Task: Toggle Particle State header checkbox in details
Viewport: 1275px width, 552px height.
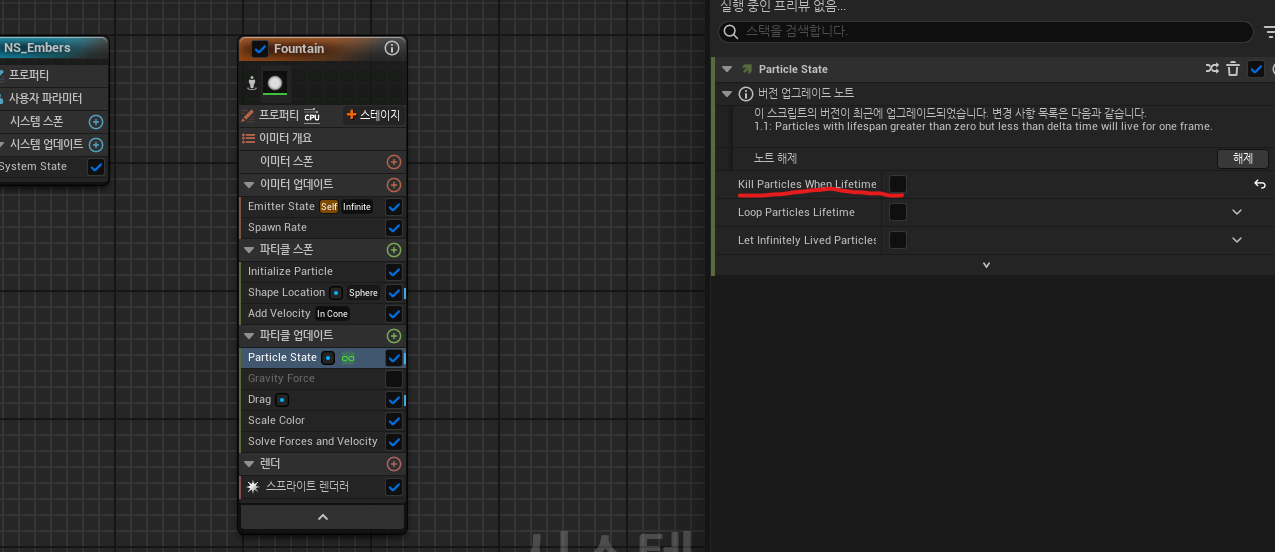Action: [1257, 69]
